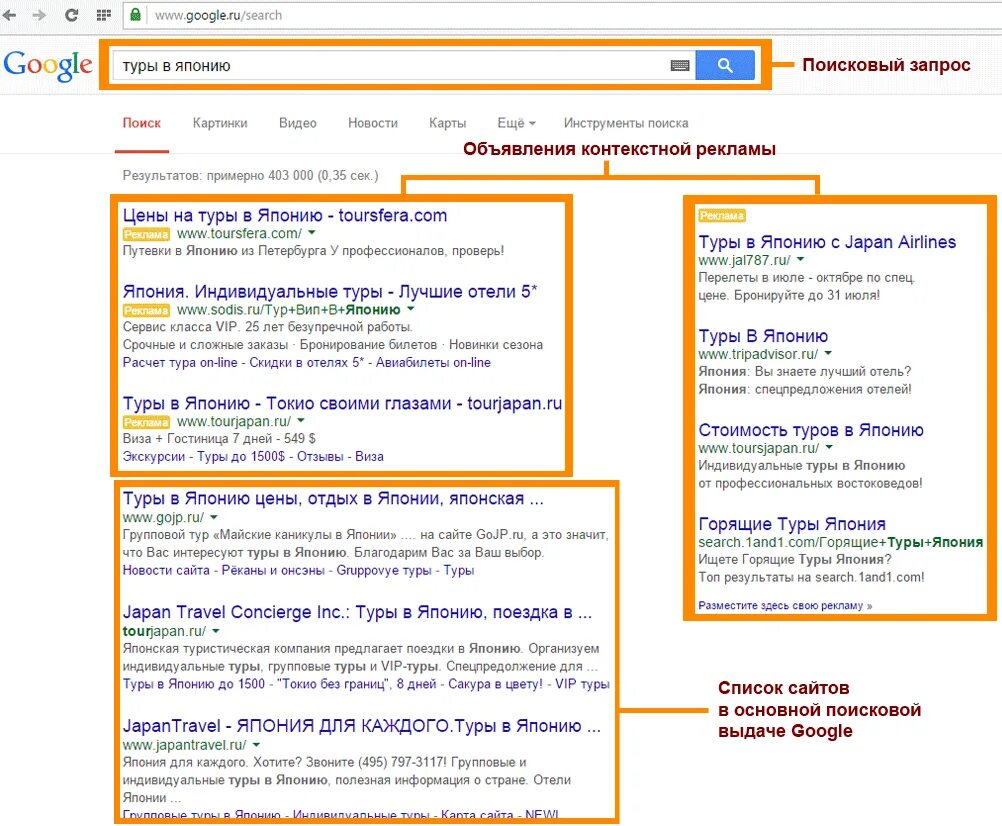Click sitelink 'Скидки в отелях 5*'
Image resolution: width=1002 pixels, height=826 pixels.
(x=306, y=362)
